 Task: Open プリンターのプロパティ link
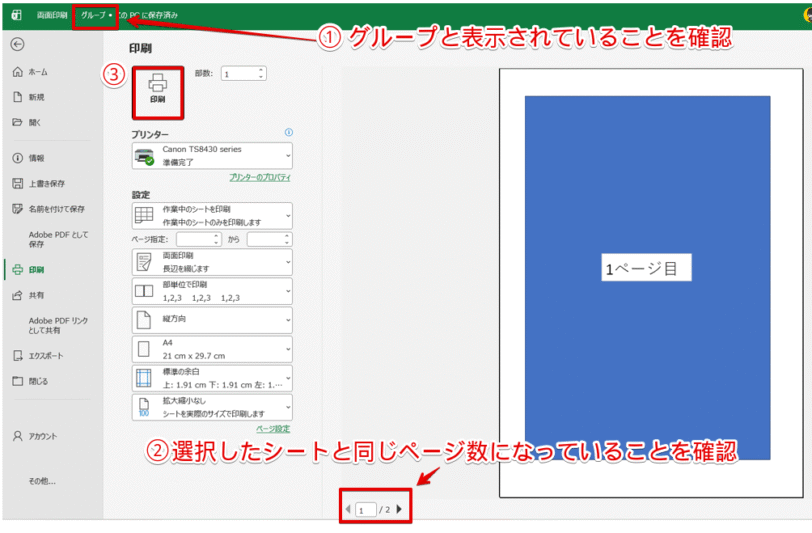[x=260, y=178]
